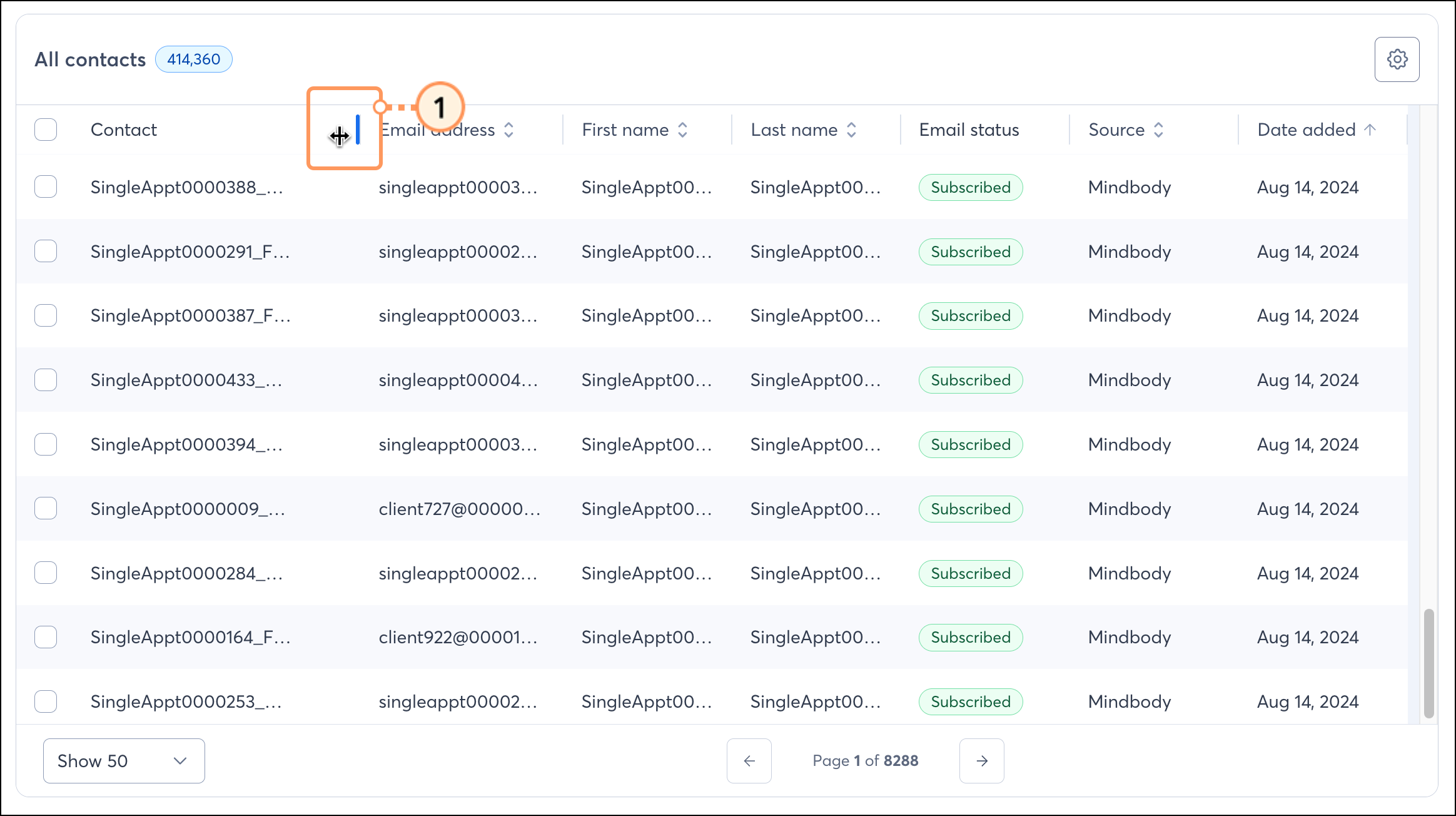This screenshot has height=816, width=1456.
Task: Go to the previous page of contacts
Action: click(x=749, y=761)
